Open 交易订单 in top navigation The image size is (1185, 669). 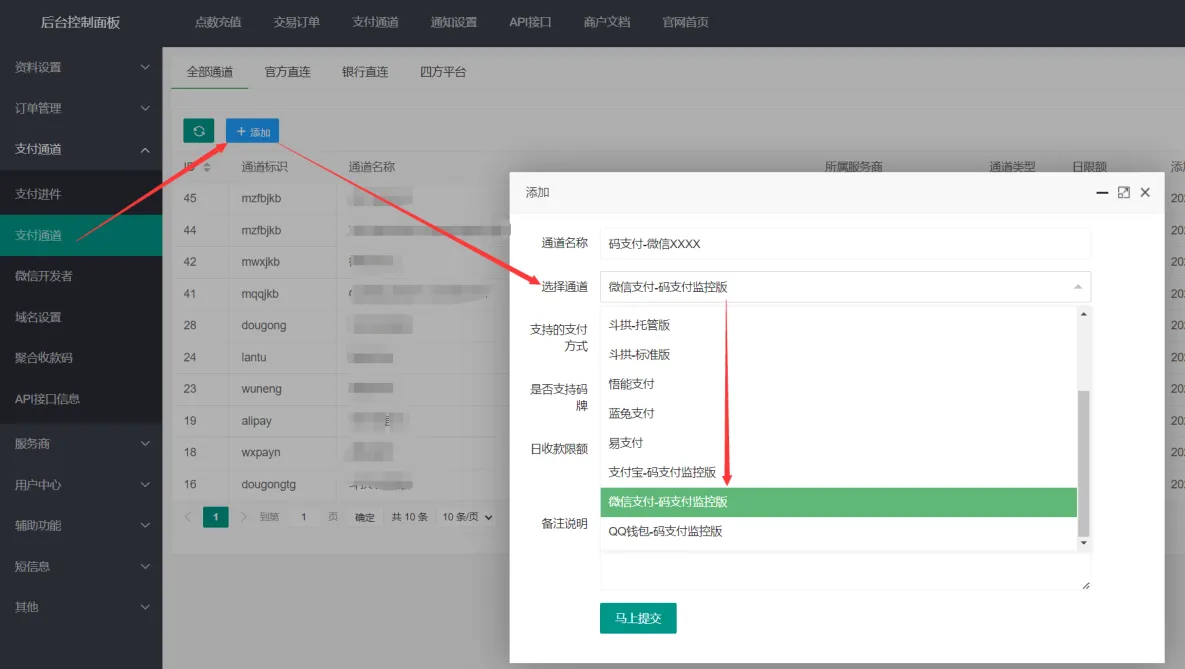297,22
